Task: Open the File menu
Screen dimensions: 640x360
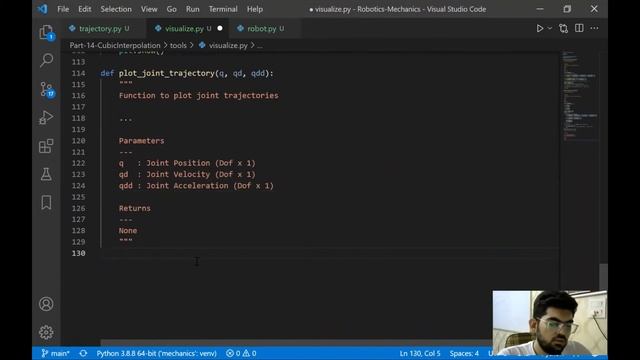Action: (63, 9)
